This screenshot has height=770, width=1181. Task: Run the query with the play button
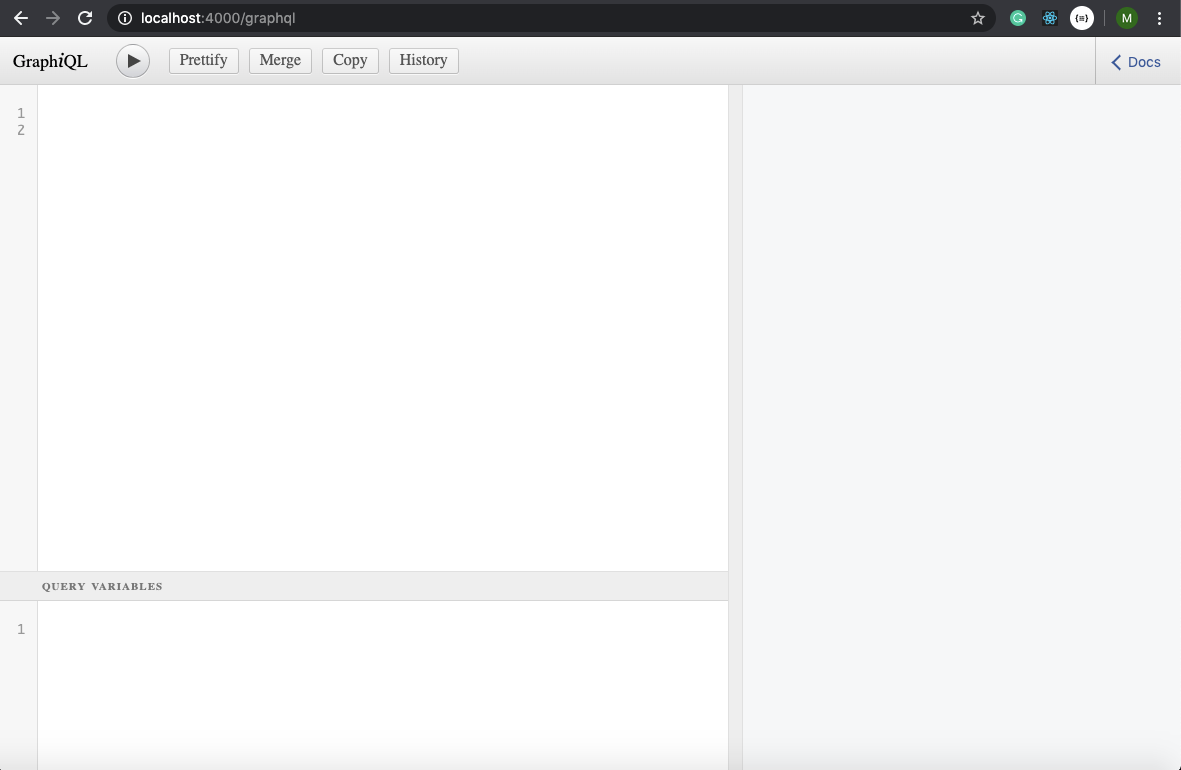tap(133, 60)
